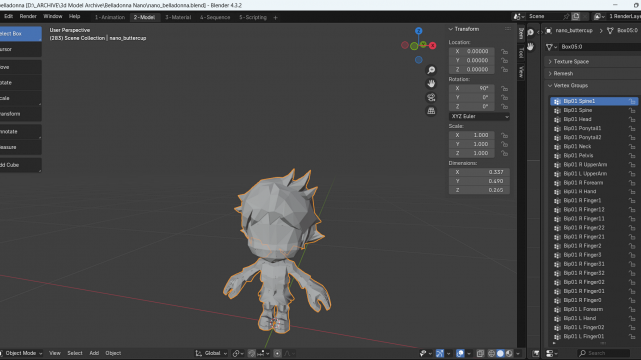Switch to material preview shading
This screenshot has height=360, width=641.
(x=509, y=353)
